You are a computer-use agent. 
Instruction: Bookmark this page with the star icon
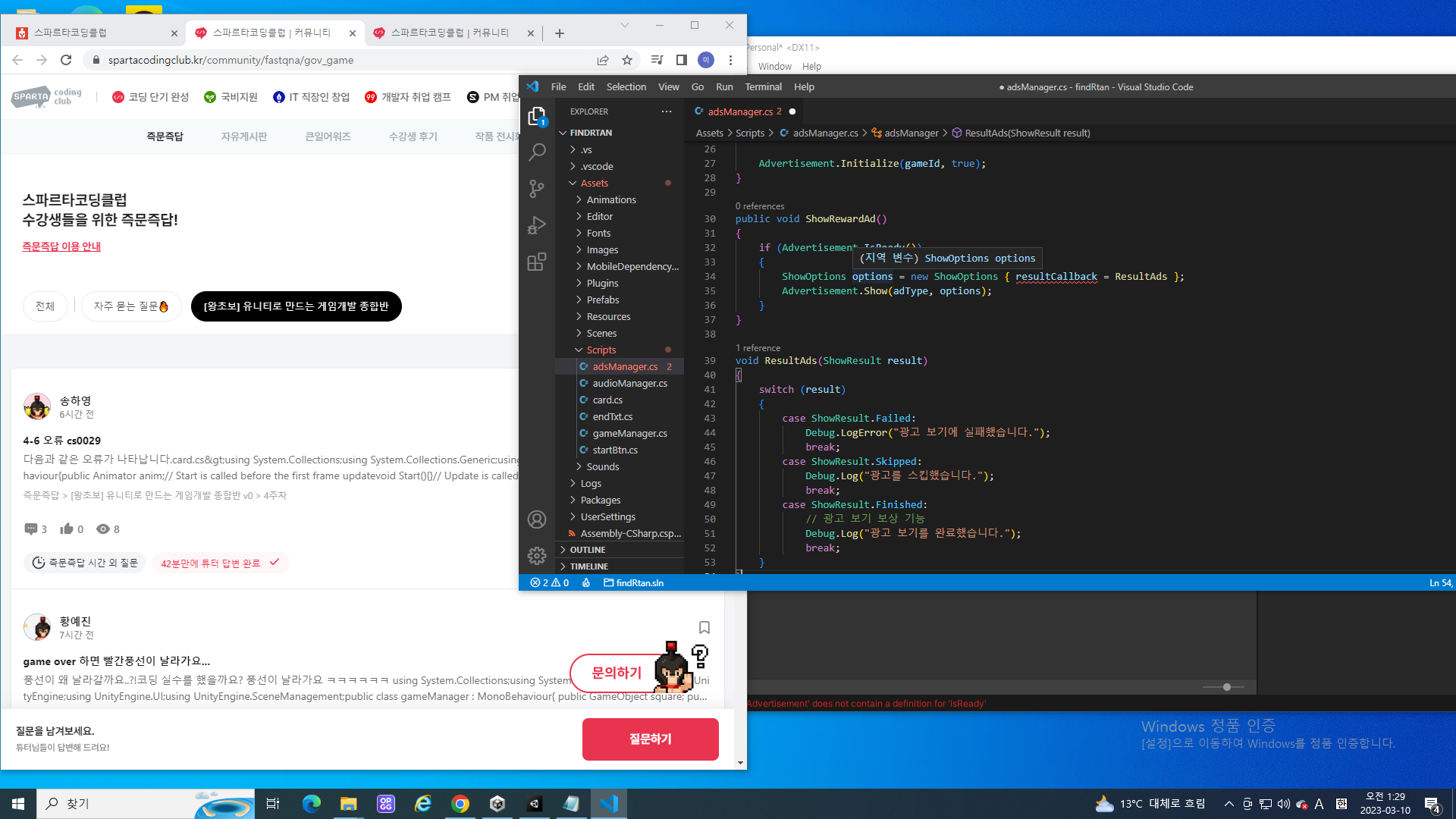[627, 60]
